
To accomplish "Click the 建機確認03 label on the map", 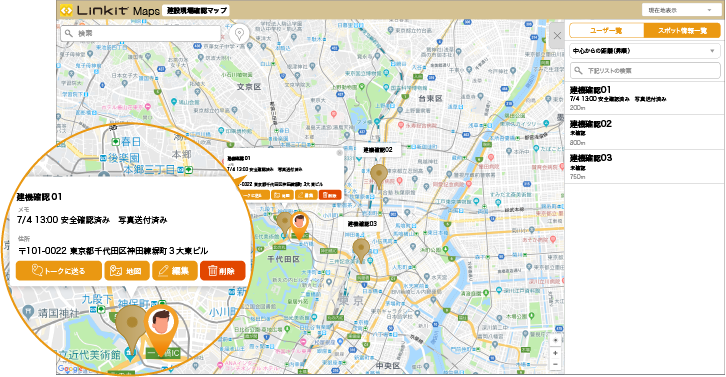I will tap(363, 224).
